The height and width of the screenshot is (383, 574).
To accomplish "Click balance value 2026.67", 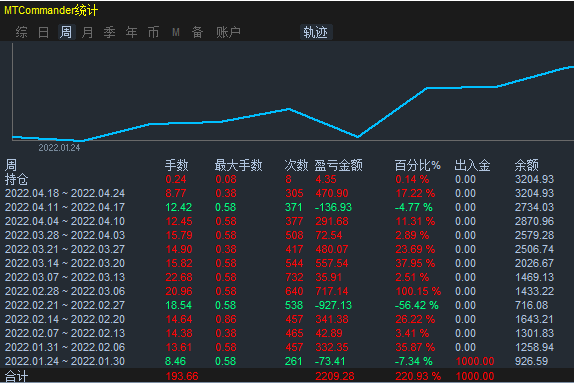I will (534, 263).
